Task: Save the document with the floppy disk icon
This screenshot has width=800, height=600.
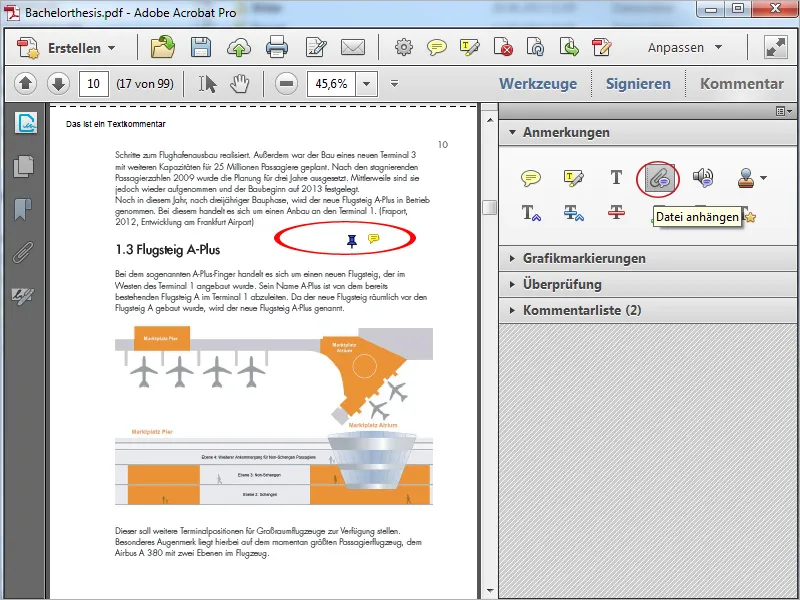Action: tap(201, 47)
